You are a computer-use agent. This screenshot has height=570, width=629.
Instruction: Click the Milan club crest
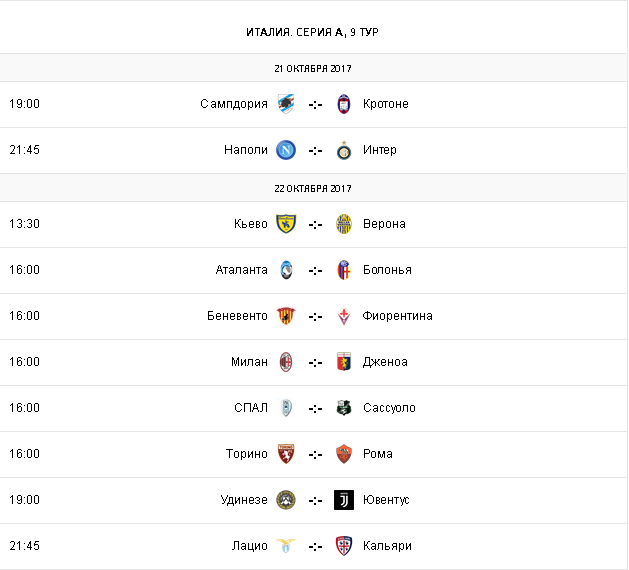pyautogui.click(x=287, y=362)
